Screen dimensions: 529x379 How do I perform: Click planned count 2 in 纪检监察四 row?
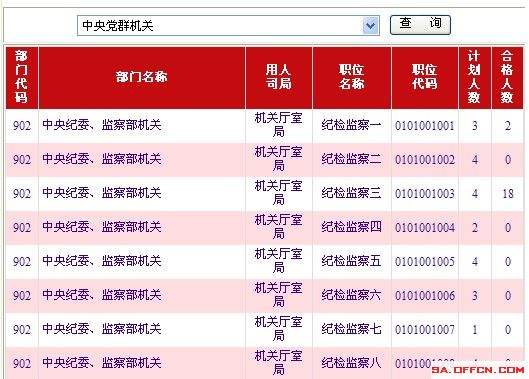pyautogui.click(x=475, y=227)
